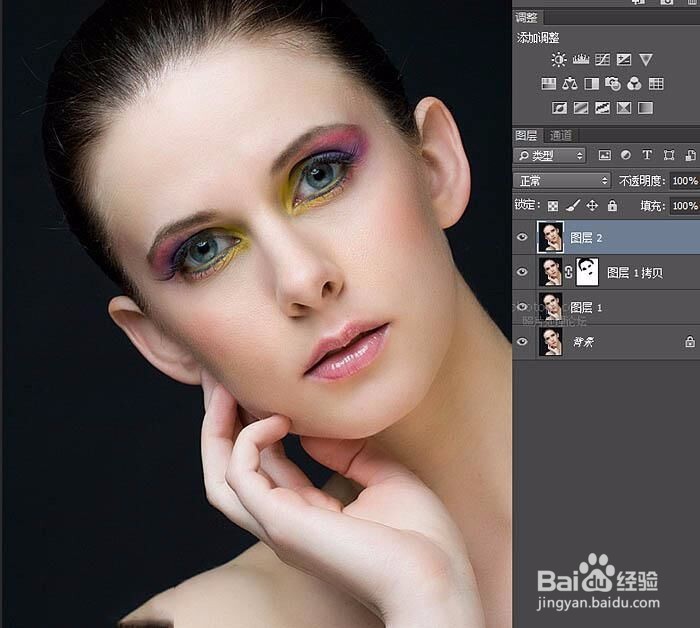Select layer mask of 图层 1 拷贝
The width and height of the screenshot is (700, 628).
pos(588,272)
